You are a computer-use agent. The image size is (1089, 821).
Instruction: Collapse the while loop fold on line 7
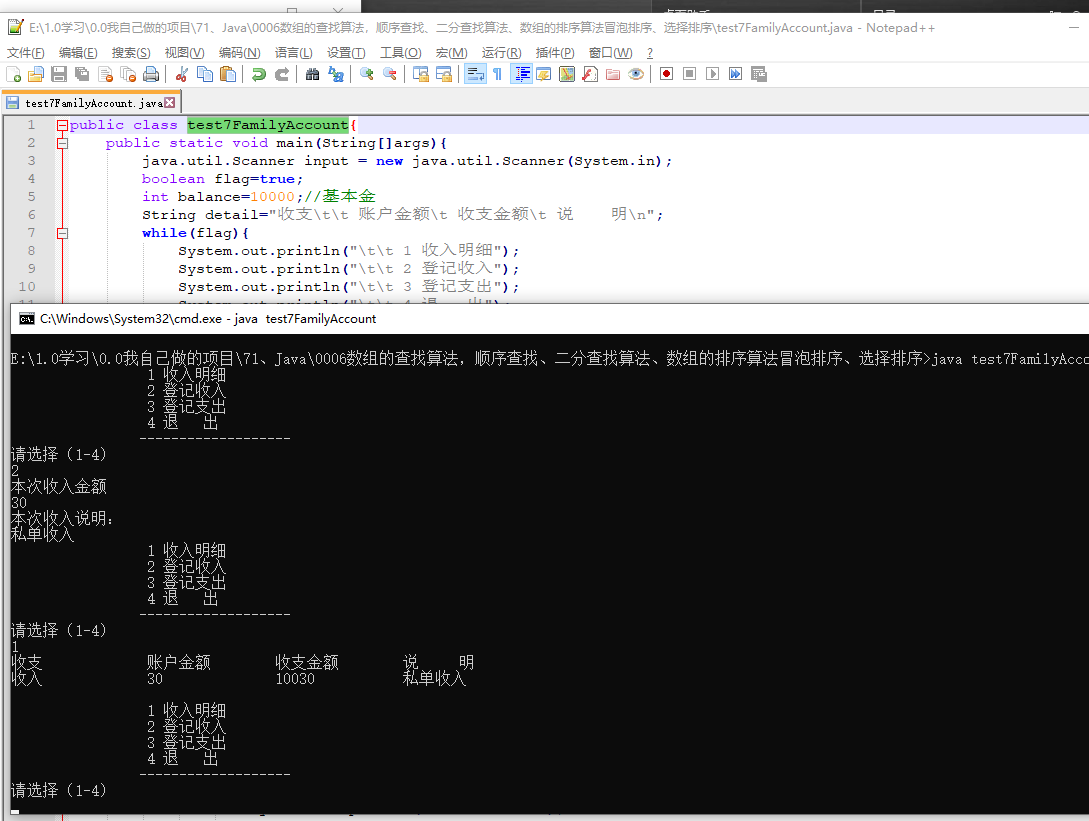coord(63,233)
